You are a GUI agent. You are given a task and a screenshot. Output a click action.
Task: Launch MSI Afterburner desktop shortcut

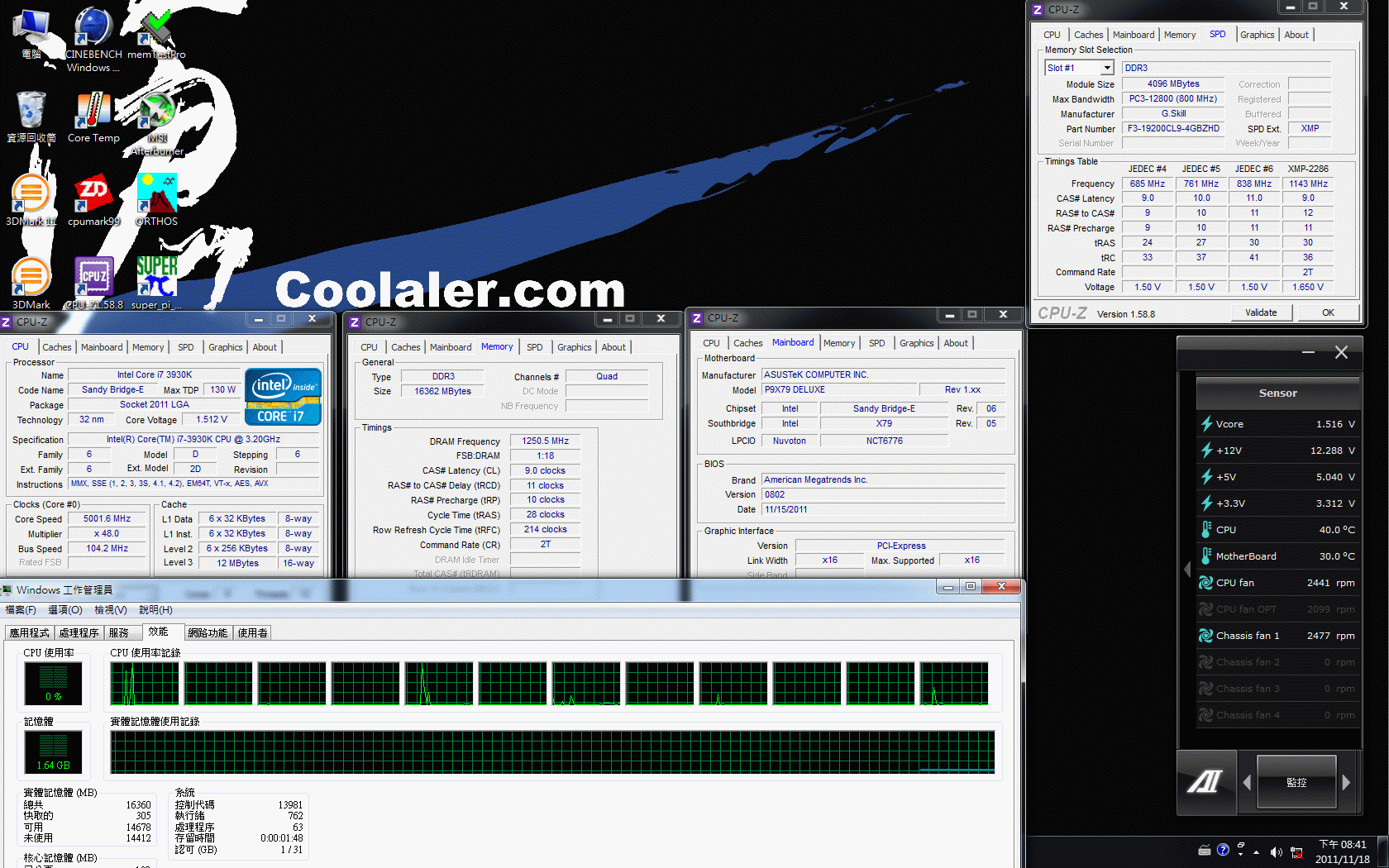(x=156, y=124)
